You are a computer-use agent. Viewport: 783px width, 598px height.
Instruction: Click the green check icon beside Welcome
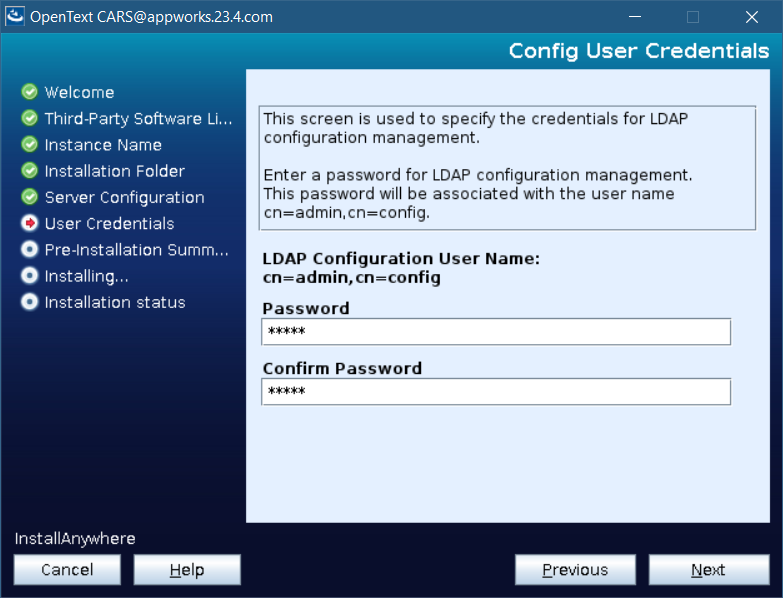tap(29, 91)
